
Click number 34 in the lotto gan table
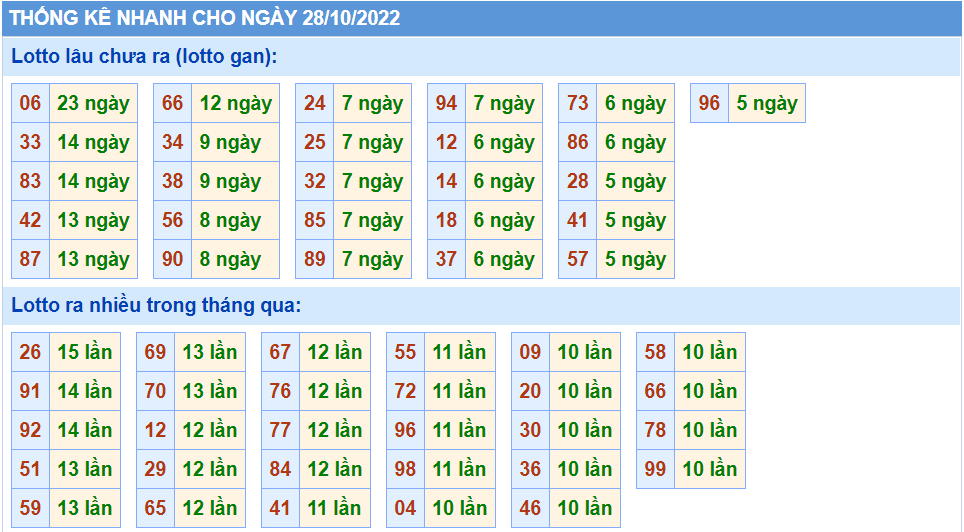click(x=173, y=142)
